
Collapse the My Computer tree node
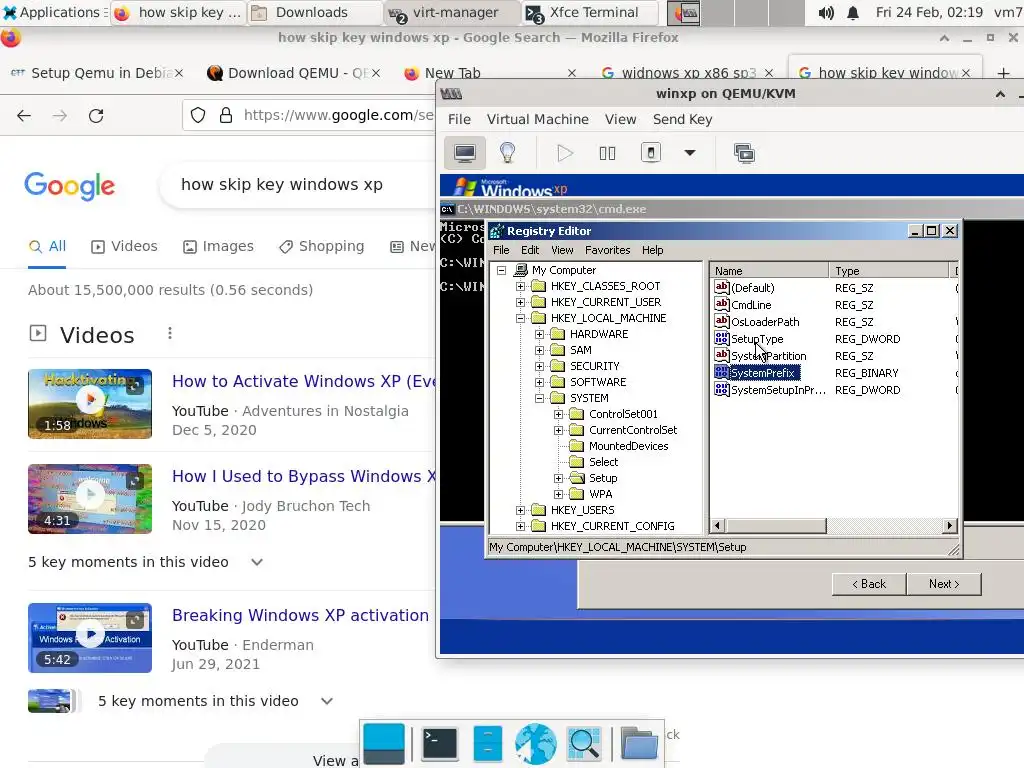[x=502, y=270]
